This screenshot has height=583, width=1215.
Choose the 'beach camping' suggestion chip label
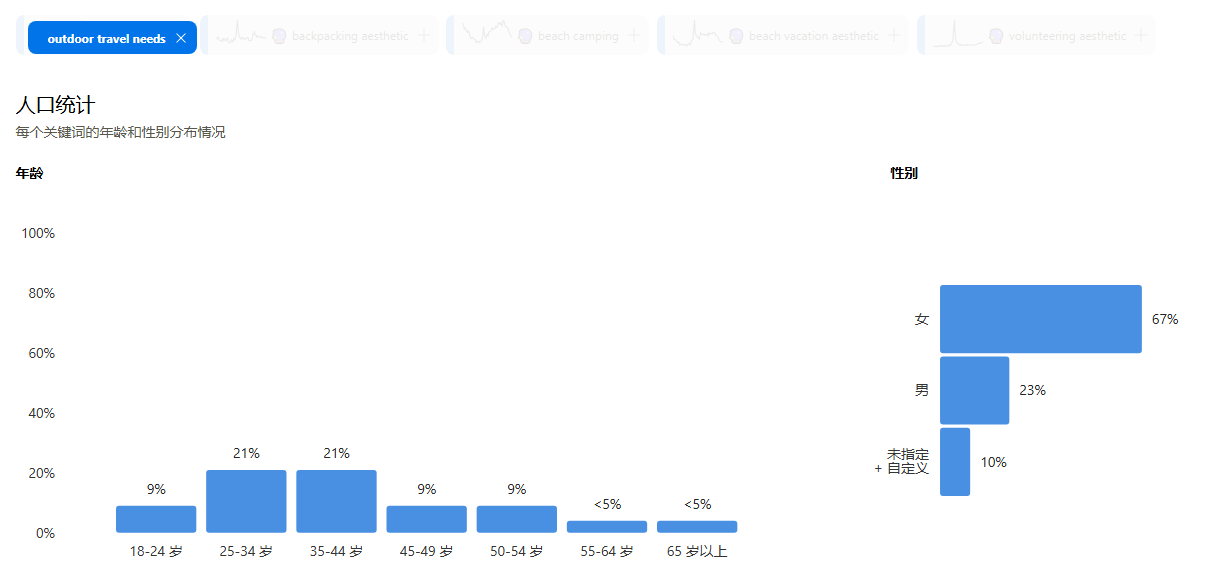pos(578,36)
